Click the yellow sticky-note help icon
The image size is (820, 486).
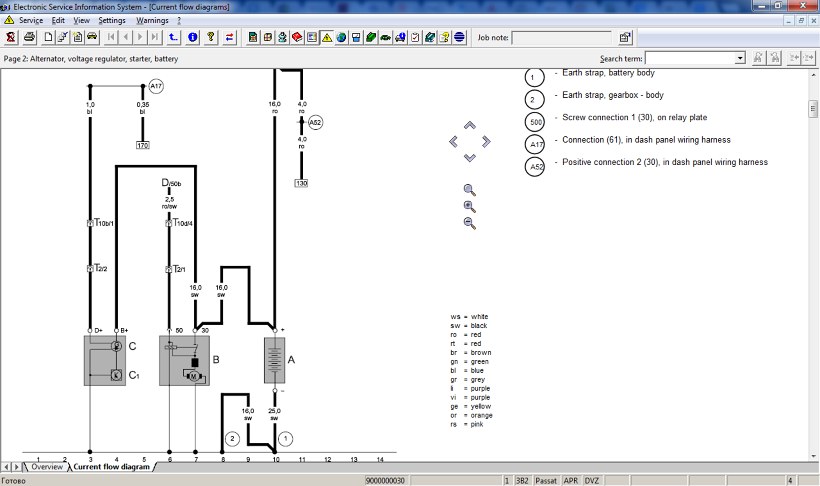[445, 37]
